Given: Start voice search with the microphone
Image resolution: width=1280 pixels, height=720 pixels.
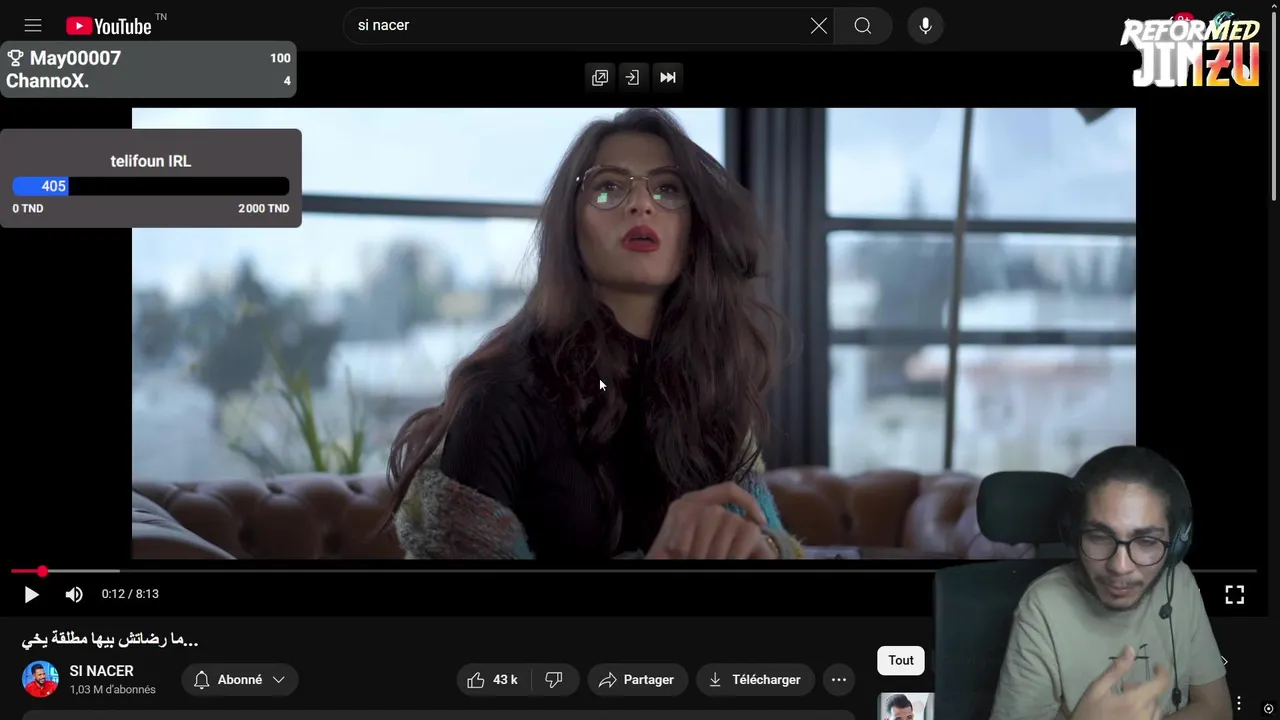Looking at the screenshot, I should pos(926,26).
